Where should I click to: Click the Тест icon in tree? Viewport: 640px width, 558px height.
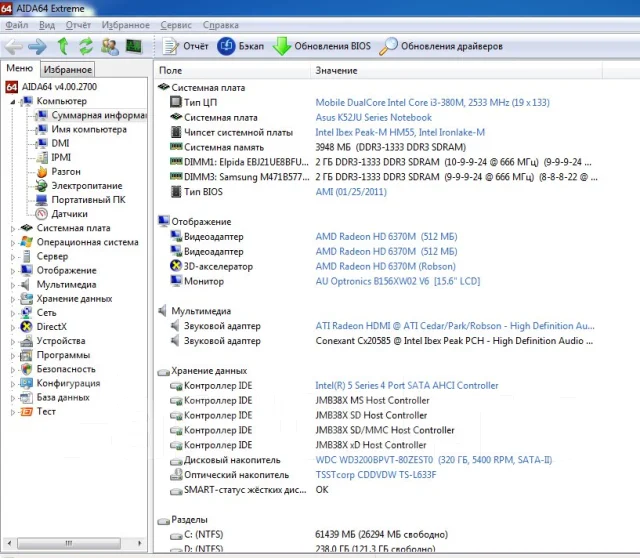[x=27, y=411]
